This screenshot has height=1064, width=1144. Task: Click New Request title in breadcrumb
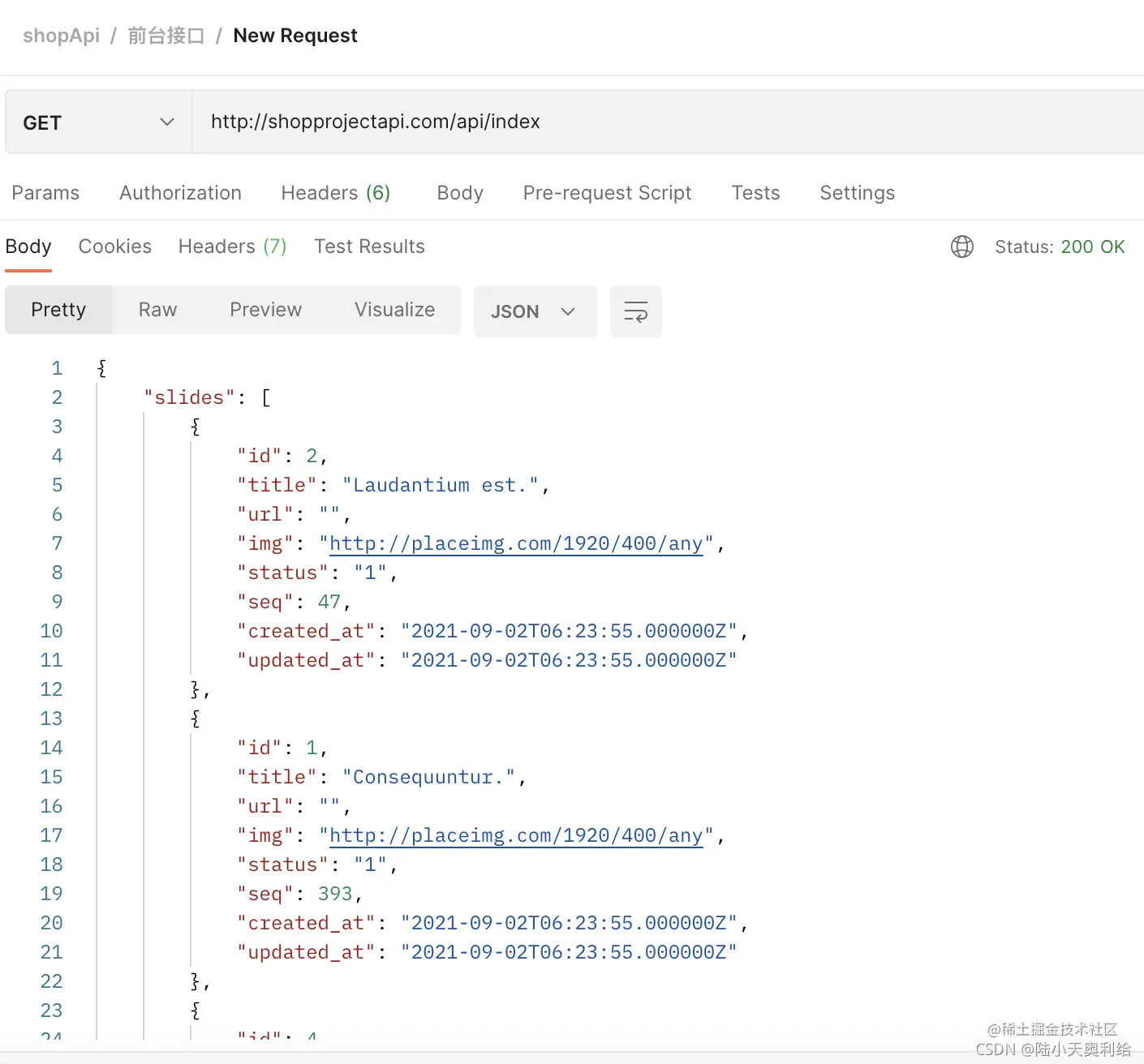coord(295,36)
